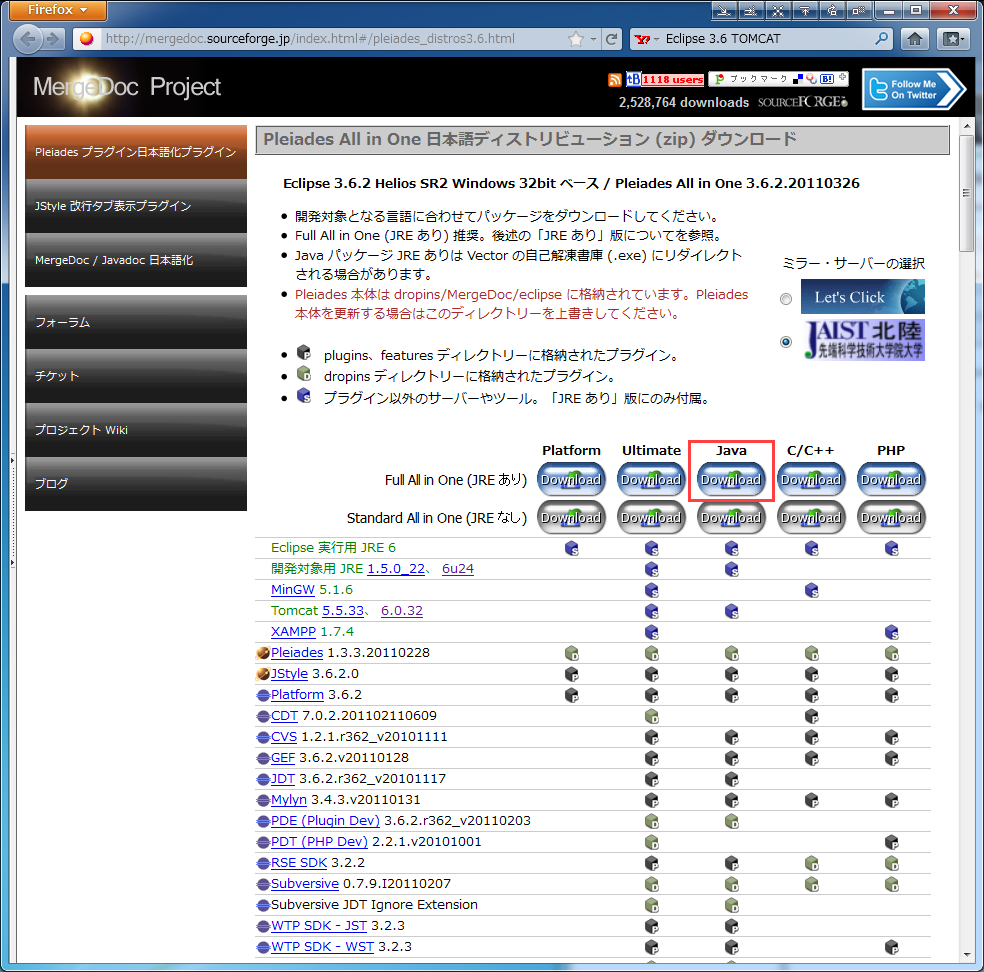984x972 pixels.
Task: Open the PDE (Plugin Dev) link
Action: tap(325, 821)
